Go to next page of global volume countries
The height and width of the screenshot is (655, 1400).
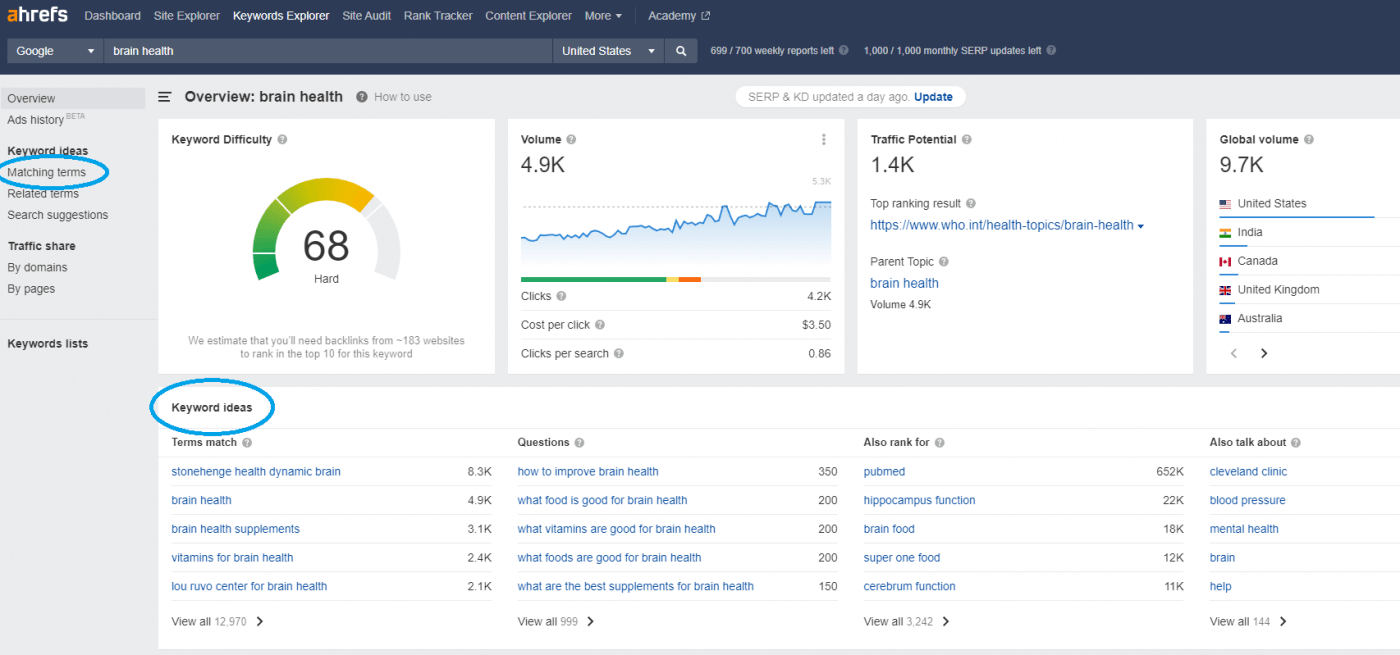point(1264,354)
